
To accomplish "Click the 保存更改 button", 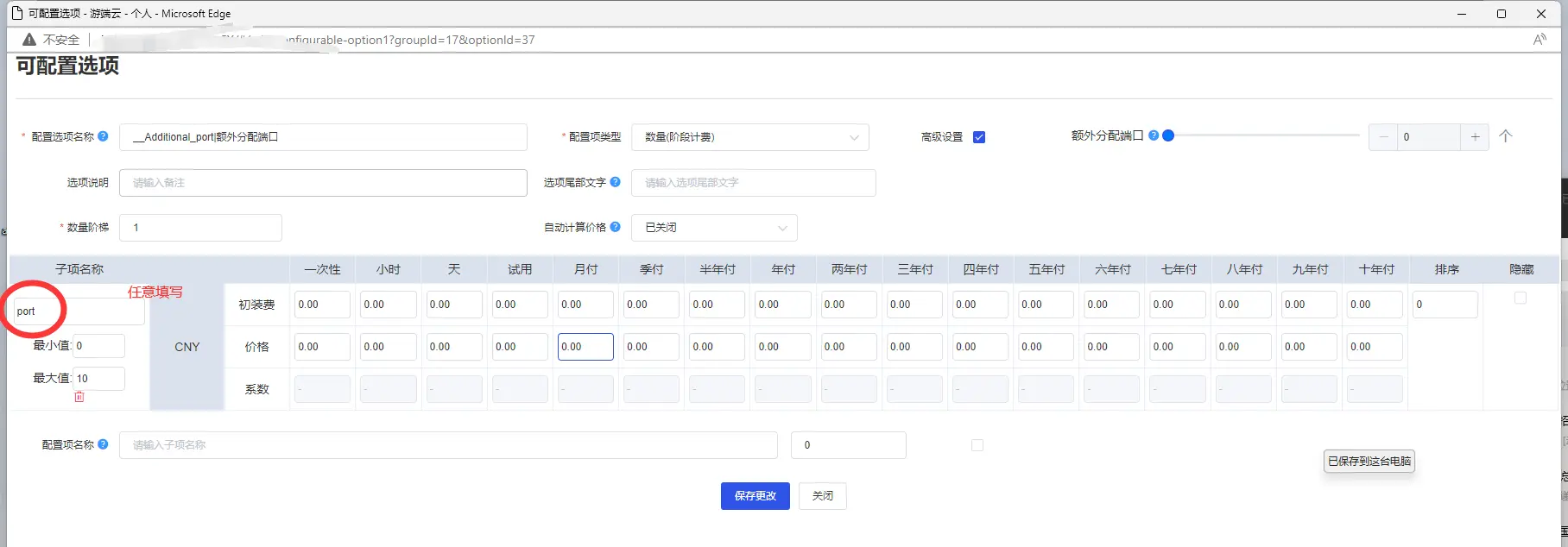I will (x=755, y=496).
